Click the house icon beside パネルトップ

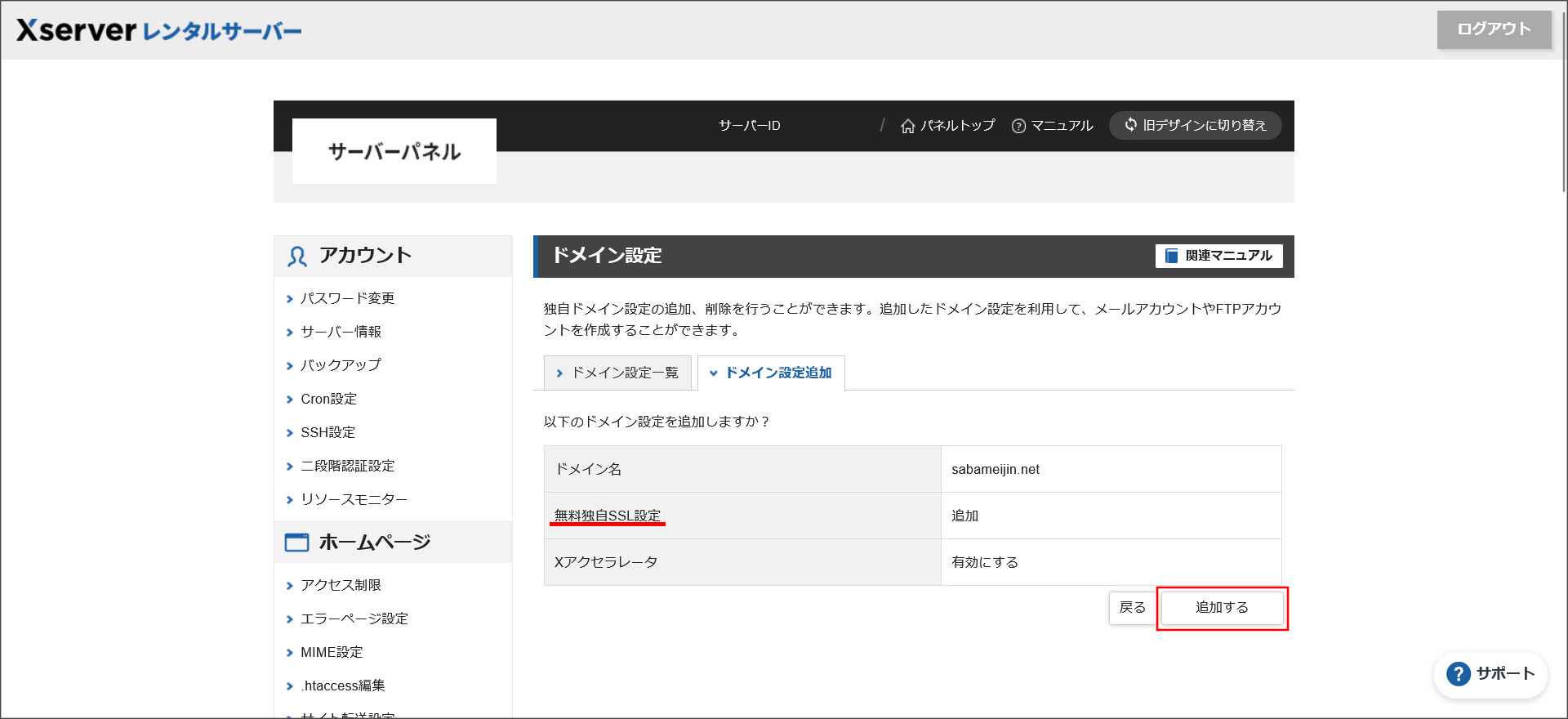click(907, 126)
